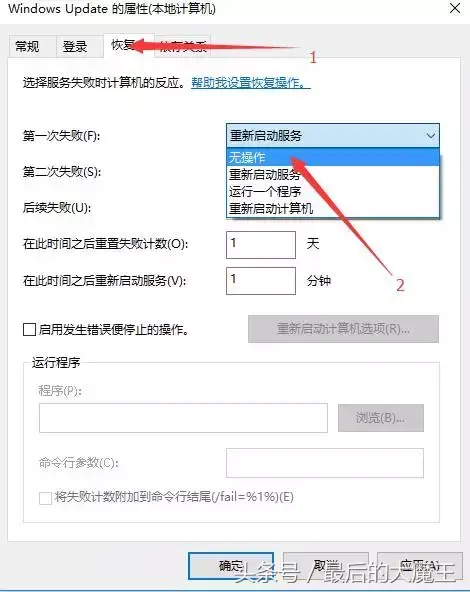Close the Windows Update properties dialog
Viewport: 470px width, 592px height.
(x=455, y=8)
